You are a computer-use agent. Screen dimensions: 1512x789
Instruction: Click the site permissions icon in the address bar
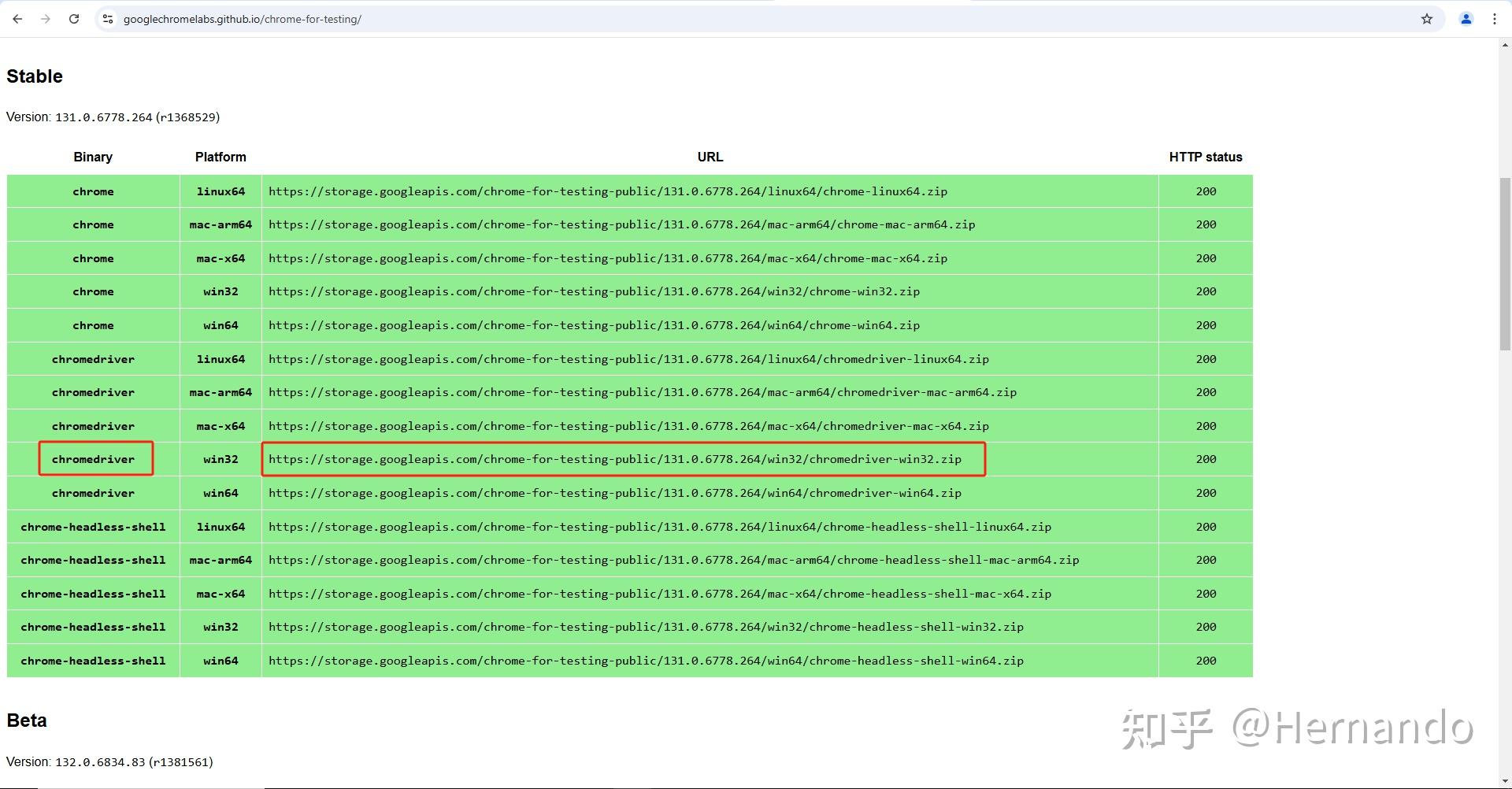(x=107, y=19)
